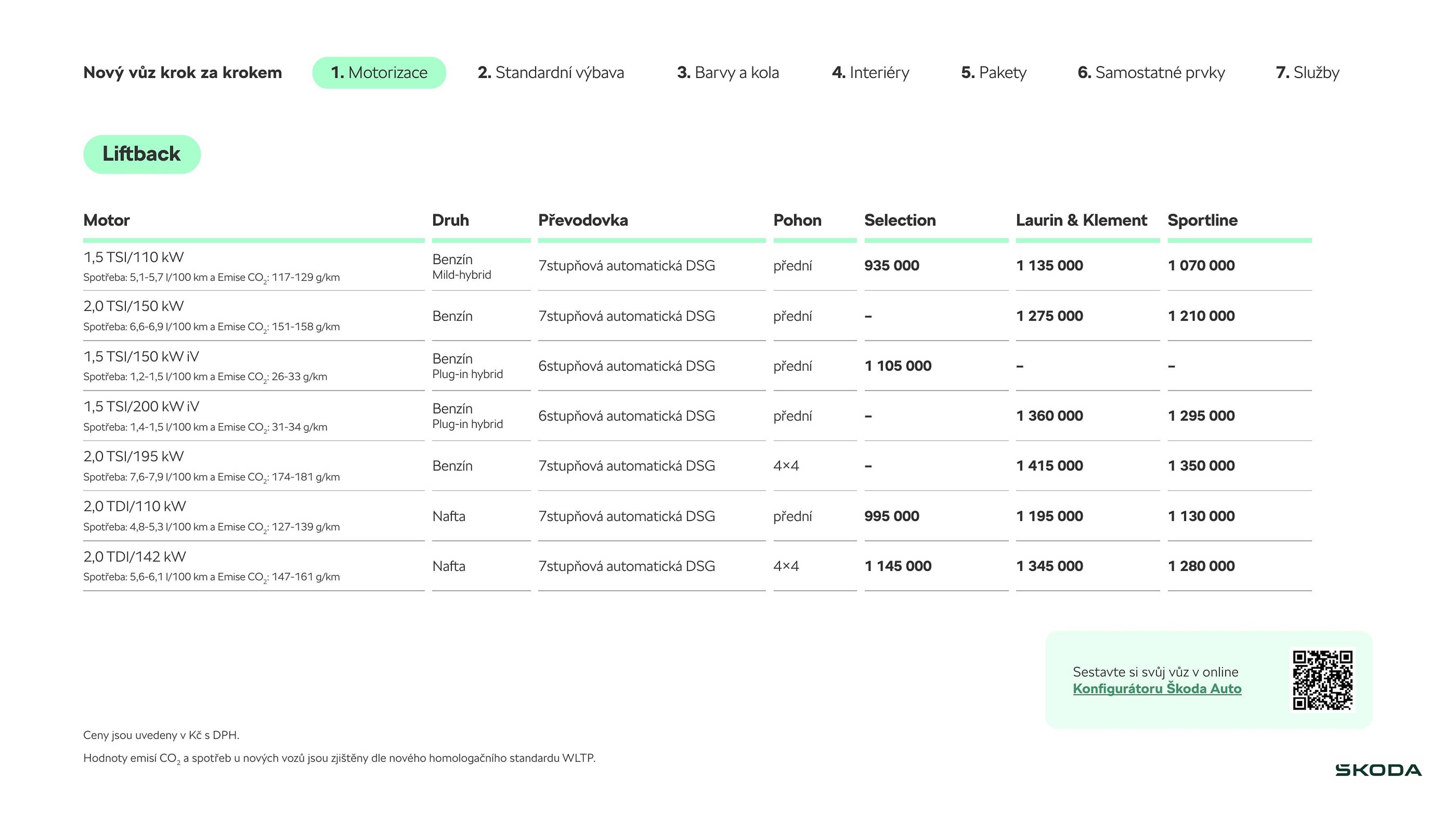Image resolution: width=1456 pixels, height=819 pixels.
Task: Click the QR code image
Action: click(x=1322, y=679)
